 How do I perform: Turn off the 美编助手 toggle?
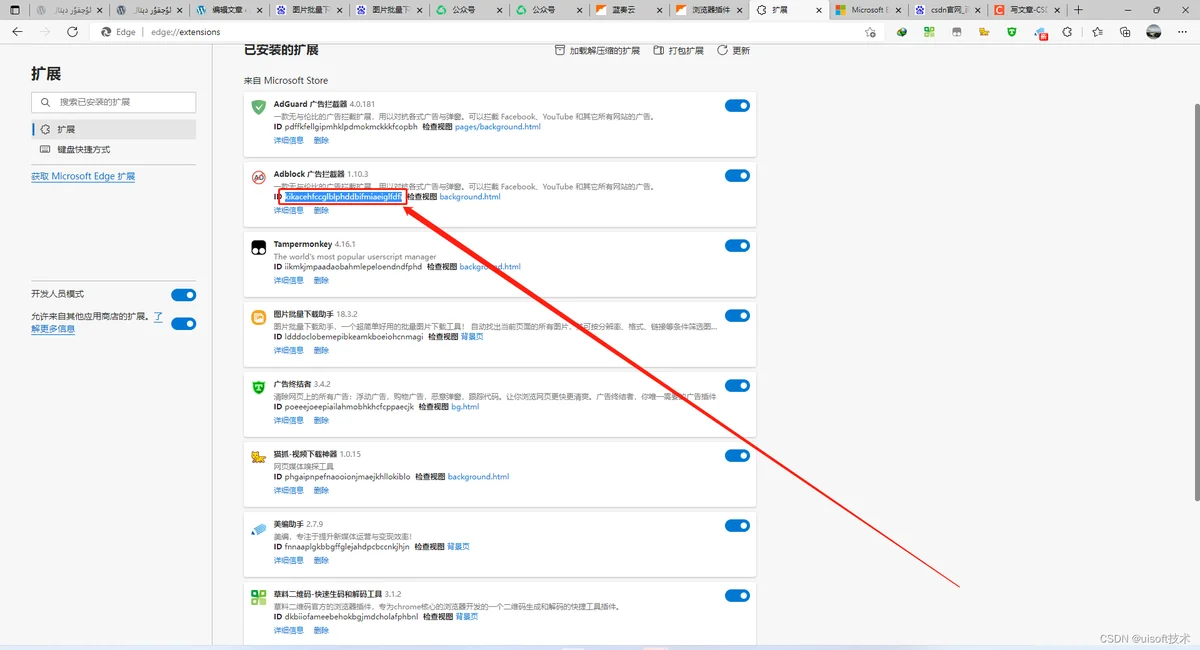pos(737,526)
